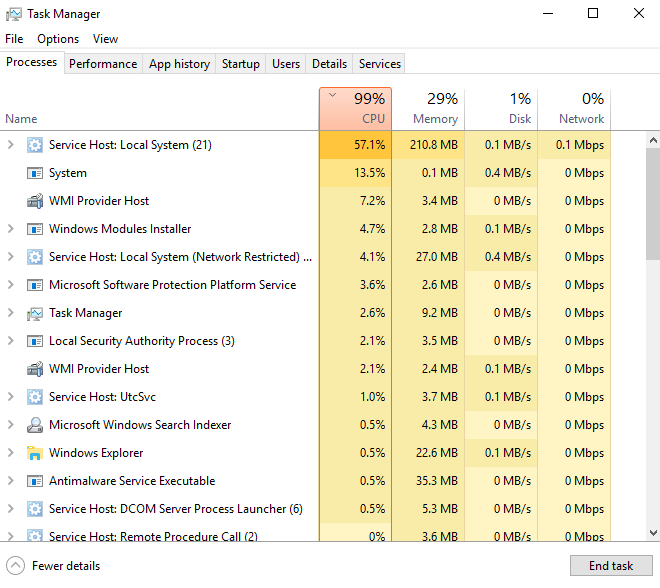
Task: Click the Antimalware Service Executable name
Action: tap(132, 481)
